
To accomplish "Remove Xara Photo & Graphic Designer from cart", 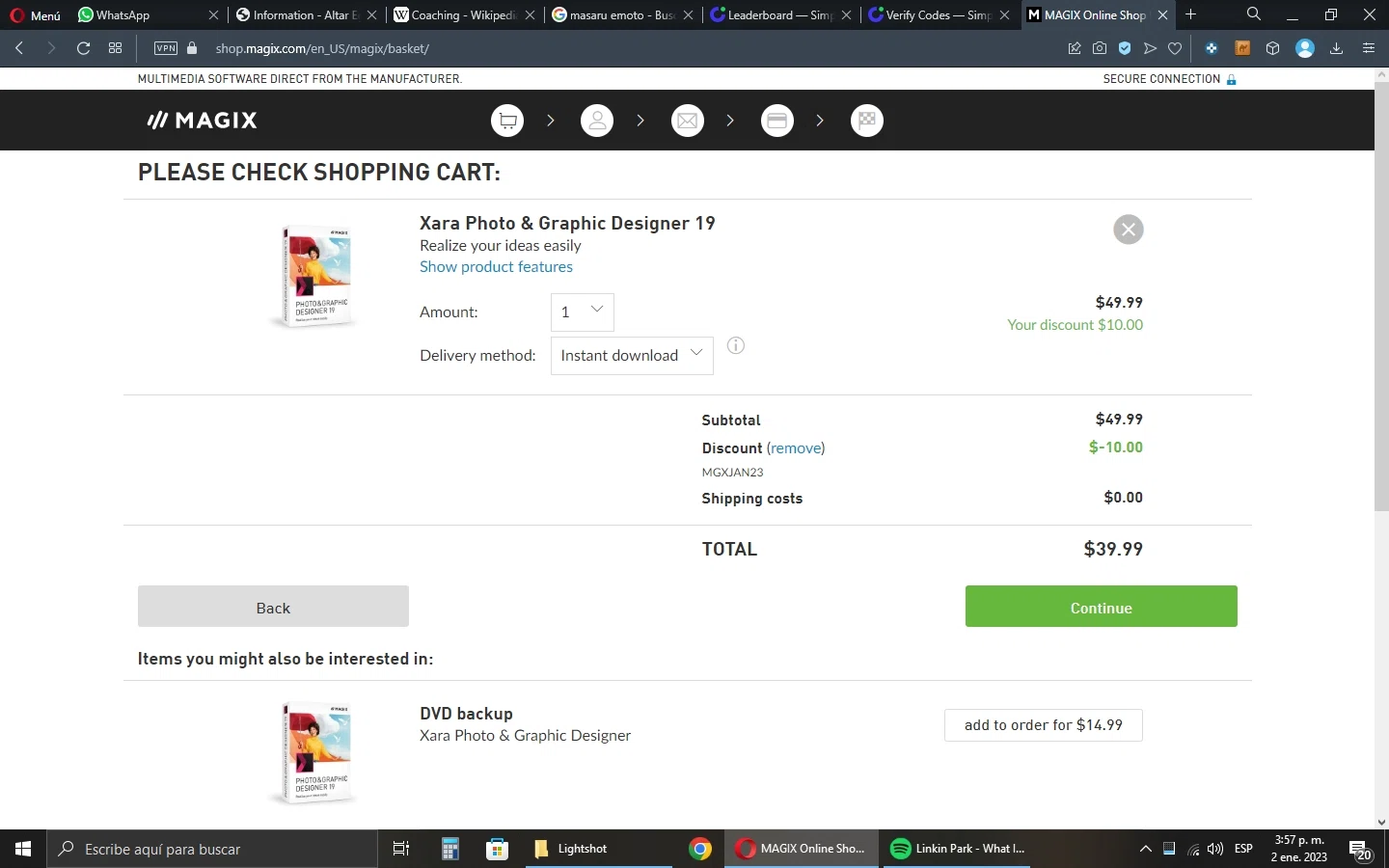I will 1129,230.
